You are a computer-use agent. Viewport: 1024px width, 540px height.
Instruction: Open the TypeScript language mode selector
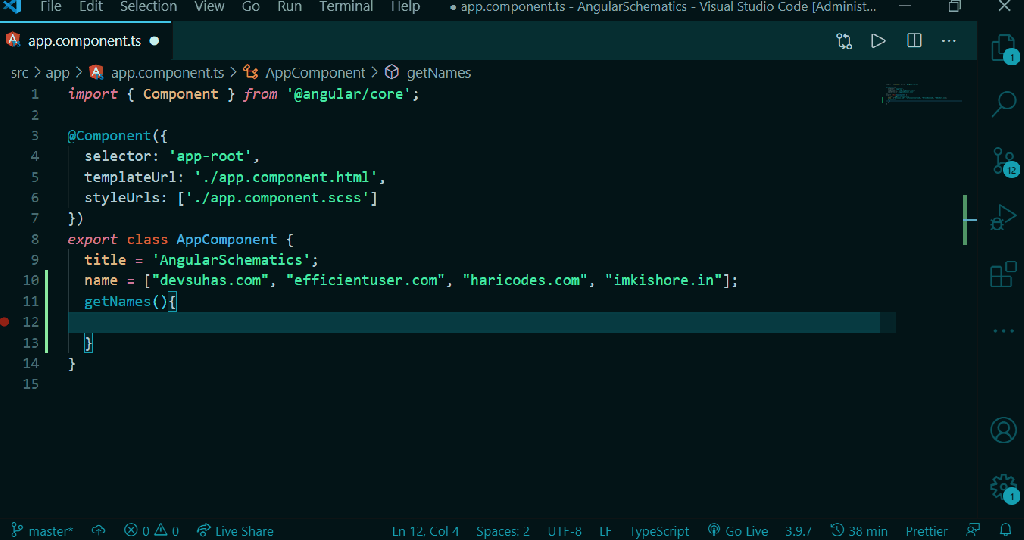coord(659,531)
